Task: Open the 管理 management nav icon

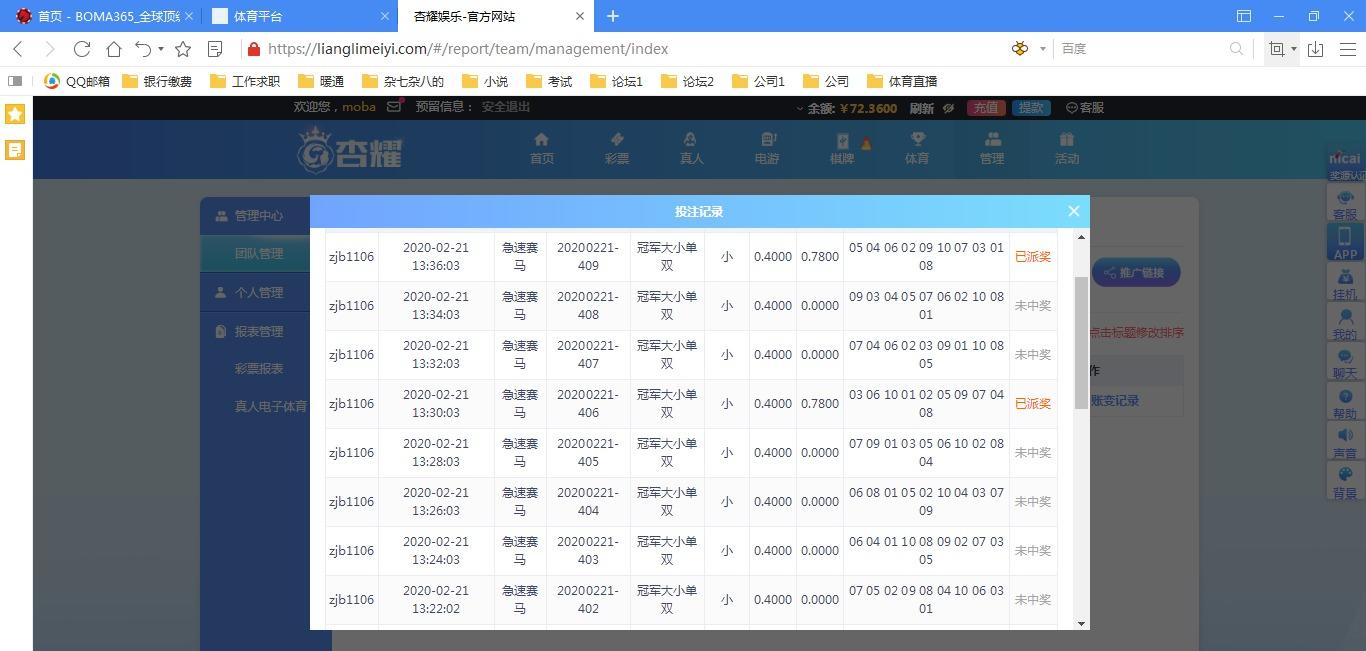Action: [992, 148]
